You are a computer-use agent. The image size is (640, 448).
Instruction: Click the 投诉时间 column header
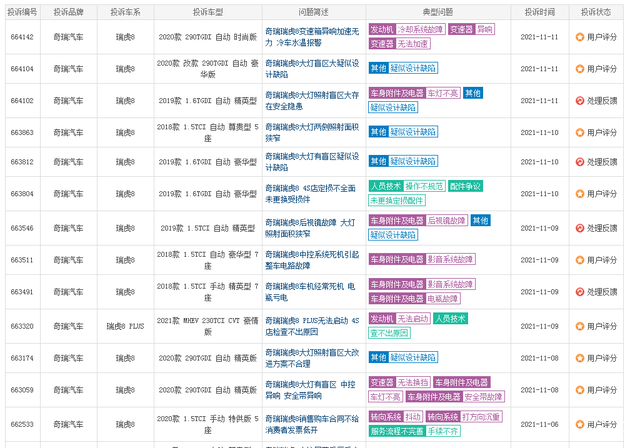pos(540,10)
